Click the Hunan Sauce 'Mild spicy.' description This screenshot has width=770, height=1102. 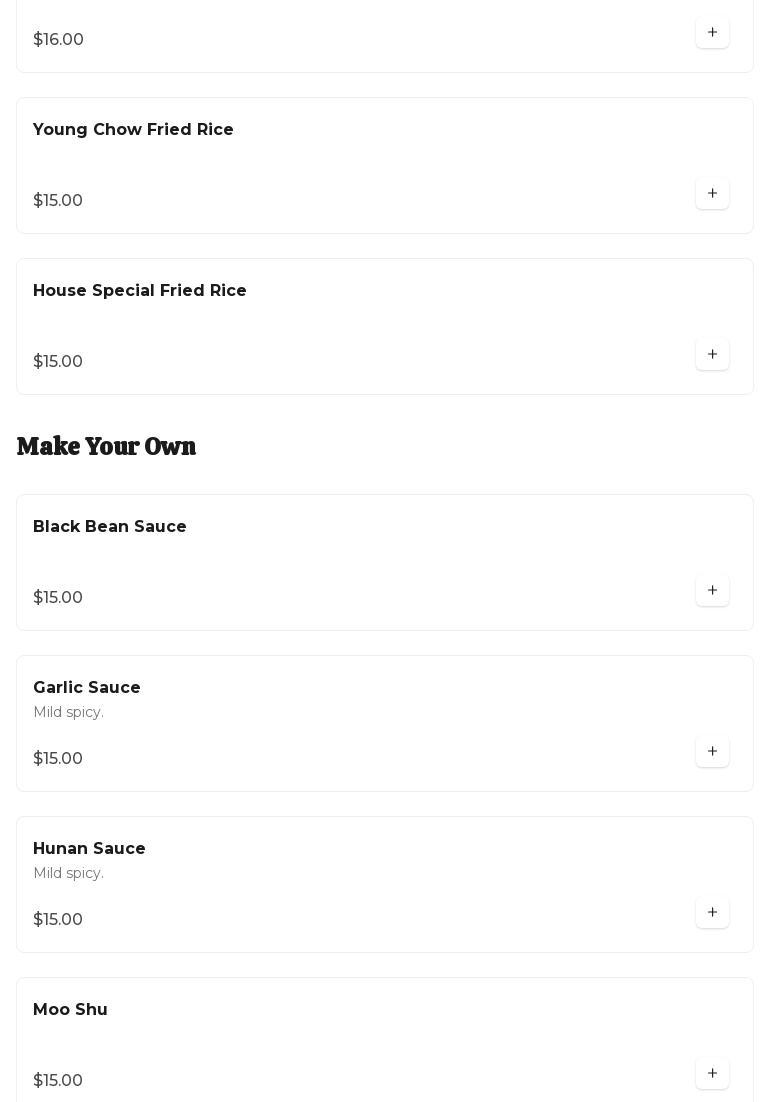(68, 874)
